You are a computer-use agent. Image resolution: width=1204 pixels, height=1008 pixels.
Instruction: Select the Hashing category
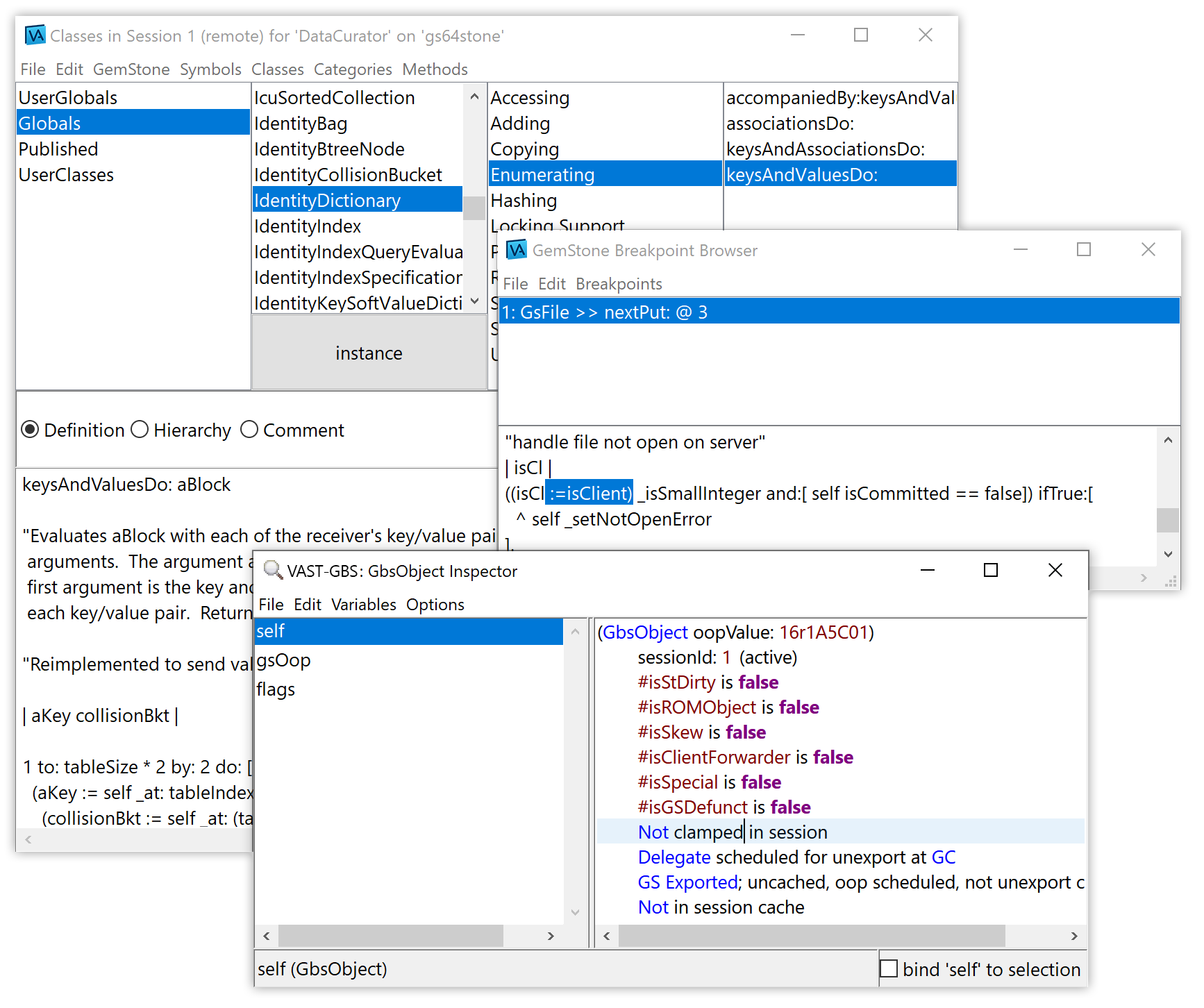605,201
